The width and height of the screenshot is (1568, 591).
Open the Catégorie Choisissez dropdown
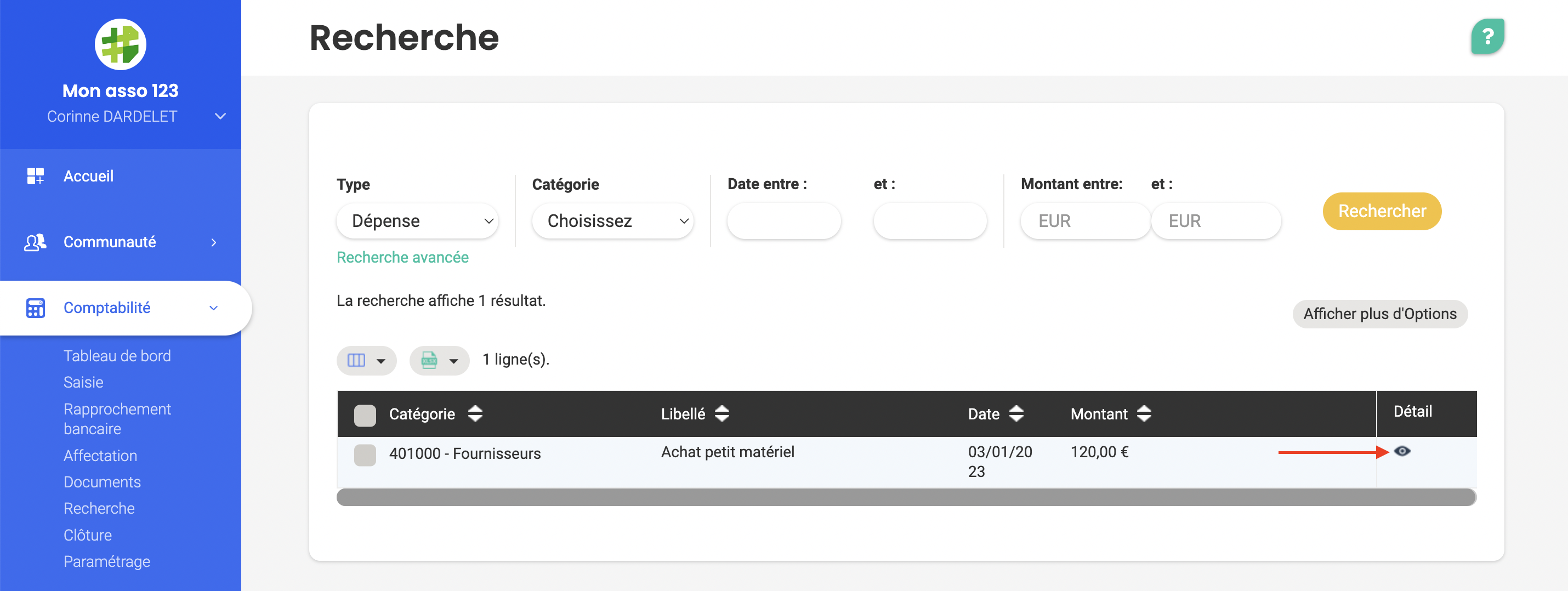(612, 221)
